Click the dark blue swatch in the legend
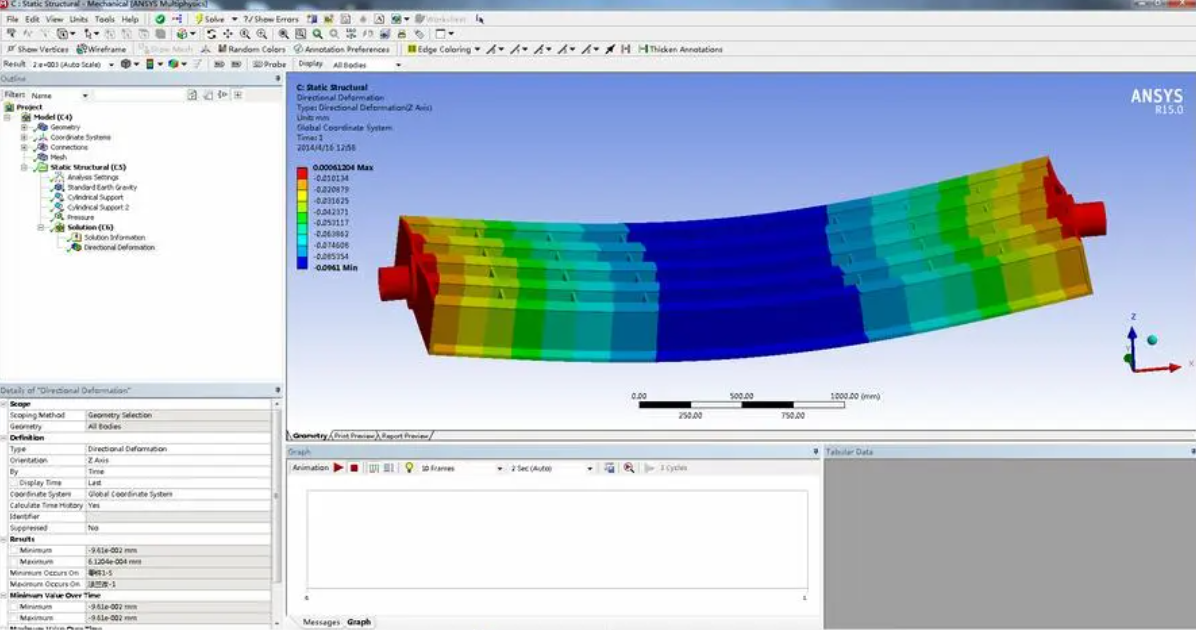Viewport: 1196px width, 630px height. 302,262
